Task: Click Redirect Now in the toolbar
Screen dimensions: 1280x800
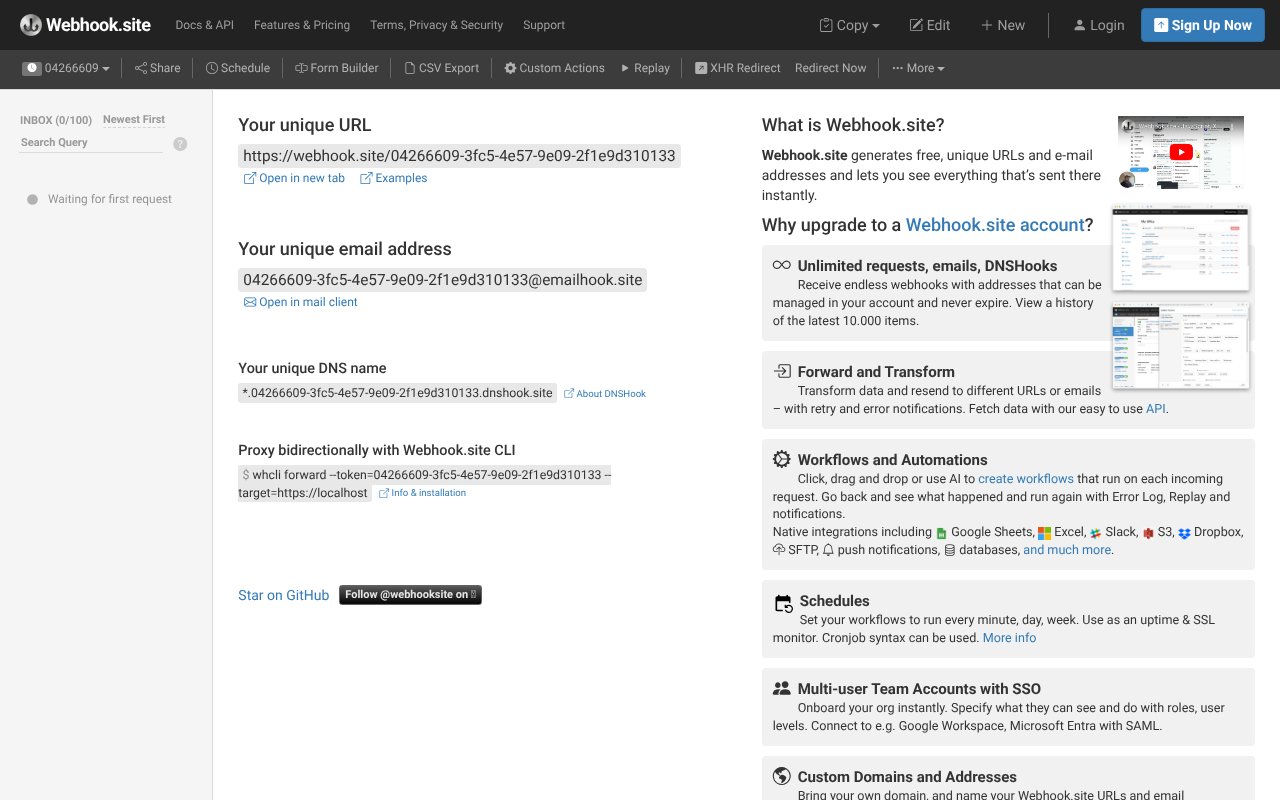Action: [830, 67]
